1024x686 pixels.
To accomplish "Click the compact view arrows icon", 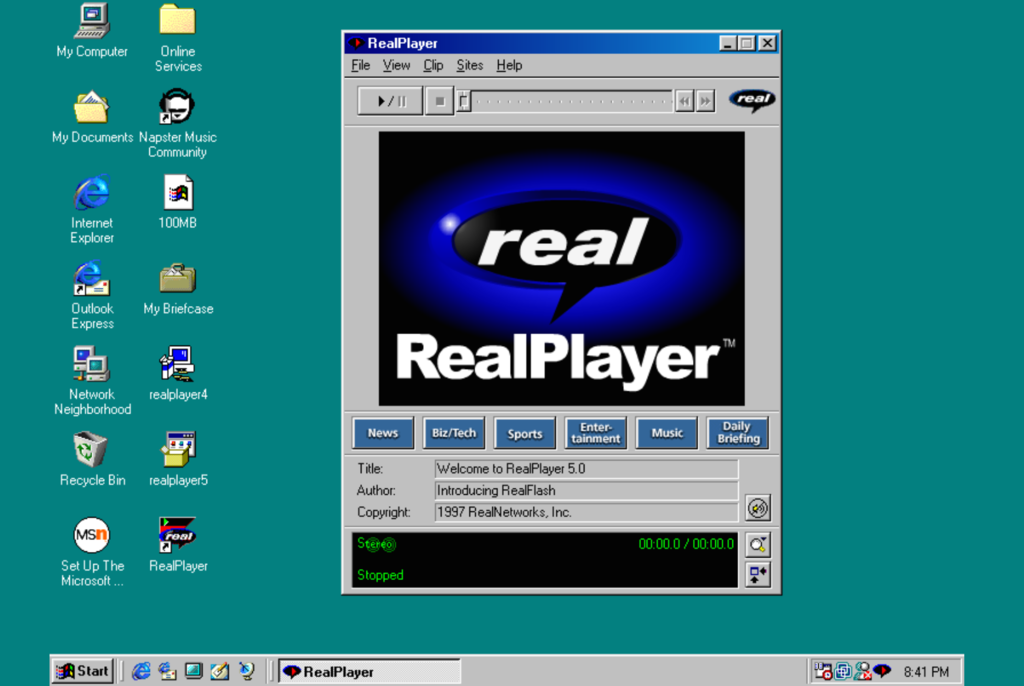I will coord(758,574).
